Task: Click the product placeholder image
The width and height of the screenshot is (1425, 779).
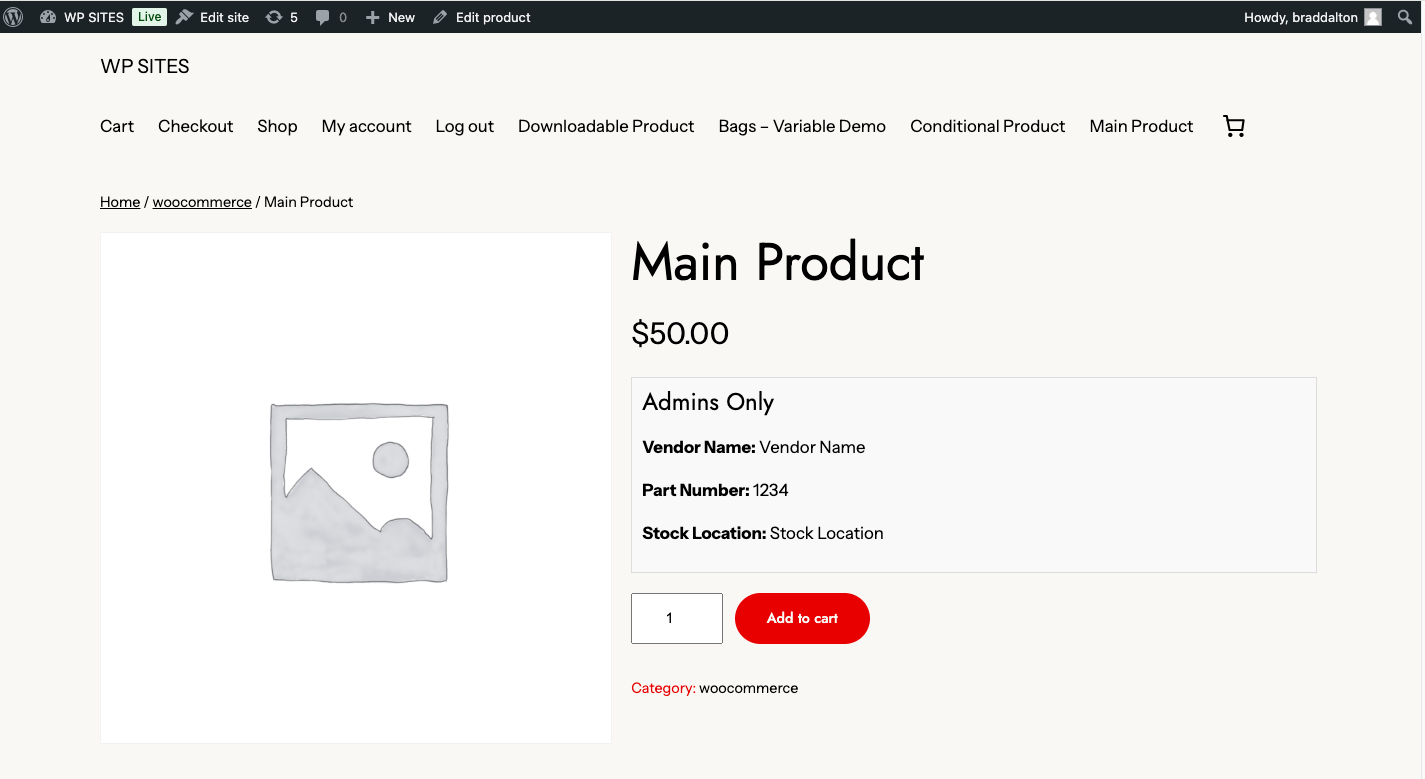Action: 356,488
